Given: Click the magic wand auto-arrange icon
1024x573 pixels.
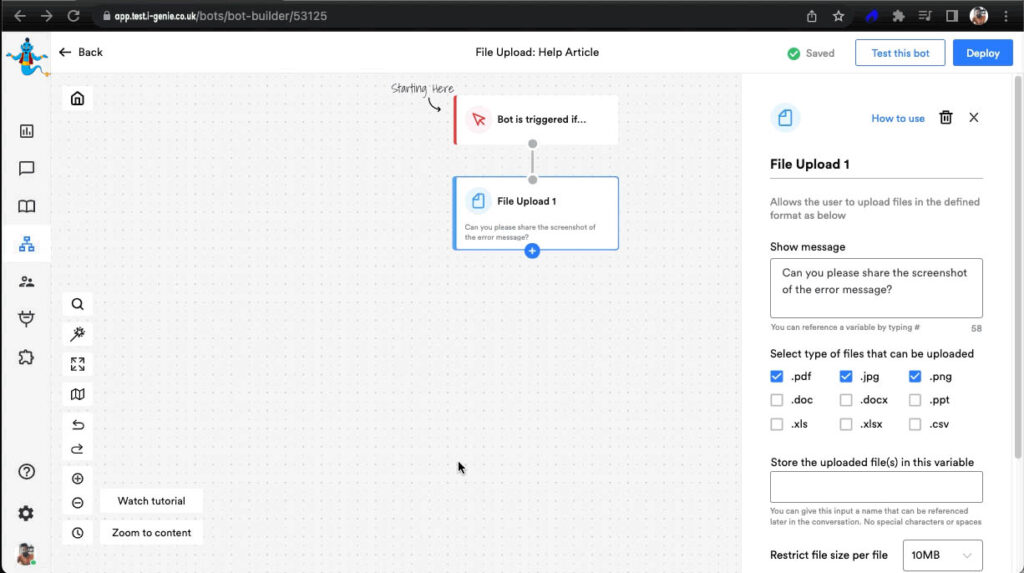Looking at the screenshot, I should [77, 334].
